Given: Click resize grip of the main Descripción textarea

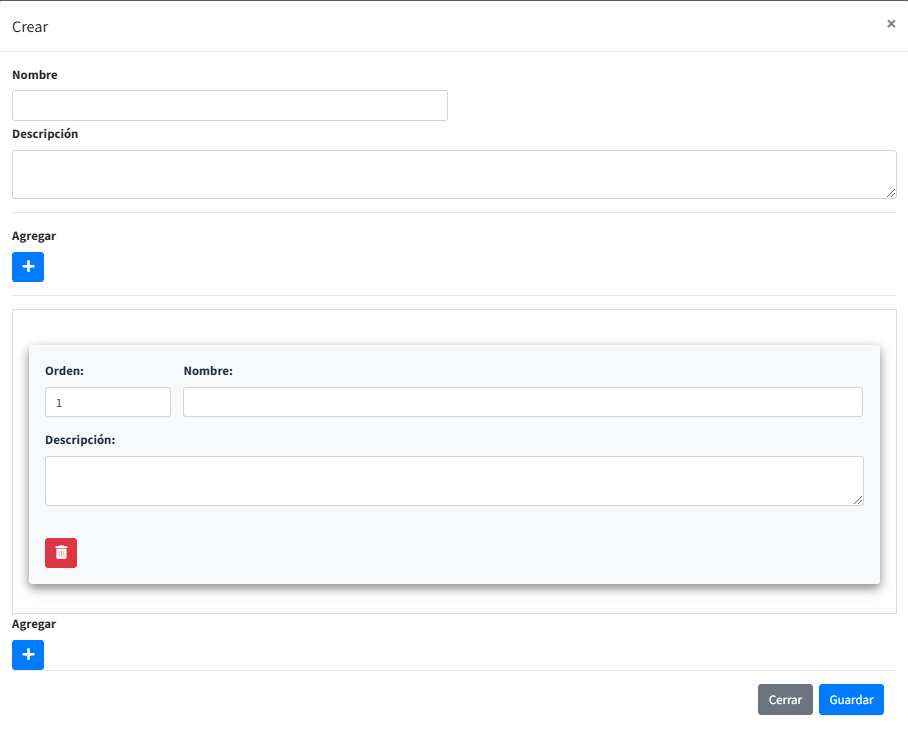Looking at the screenshot, I should click(x=890, y=193).
